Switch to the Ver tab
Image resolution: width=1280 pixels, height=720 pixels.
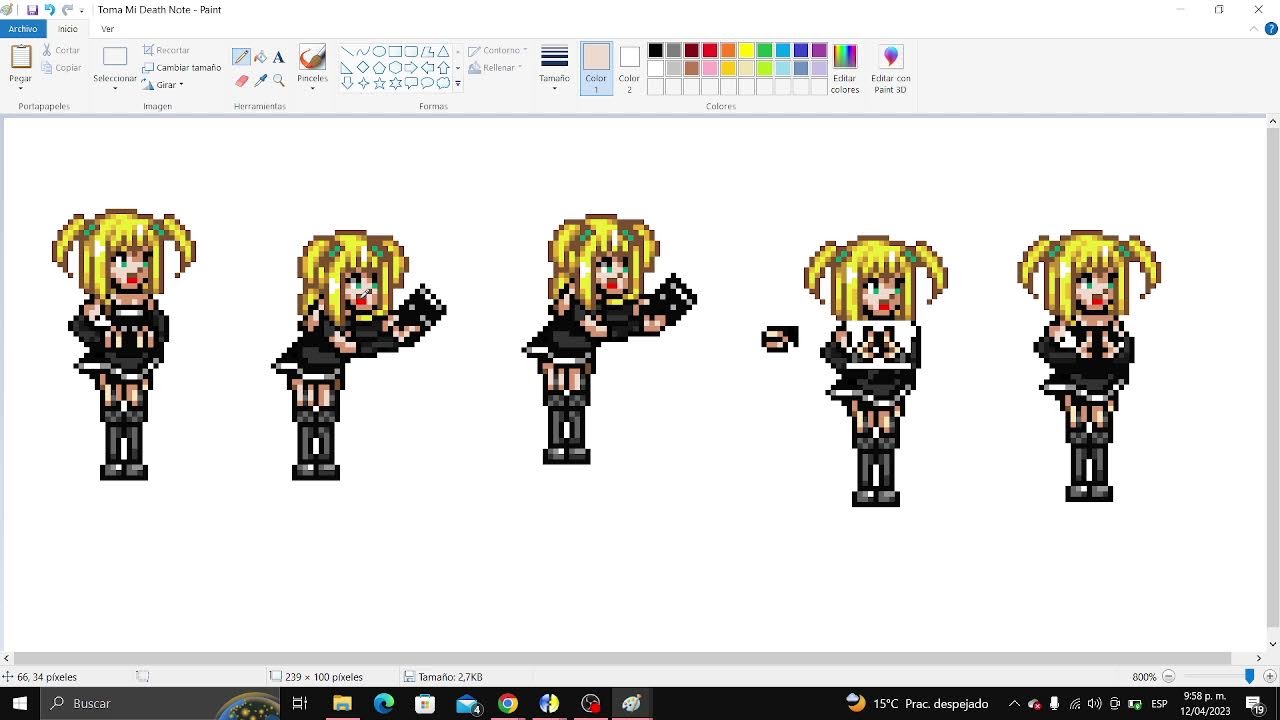click(x=107, y=29)
